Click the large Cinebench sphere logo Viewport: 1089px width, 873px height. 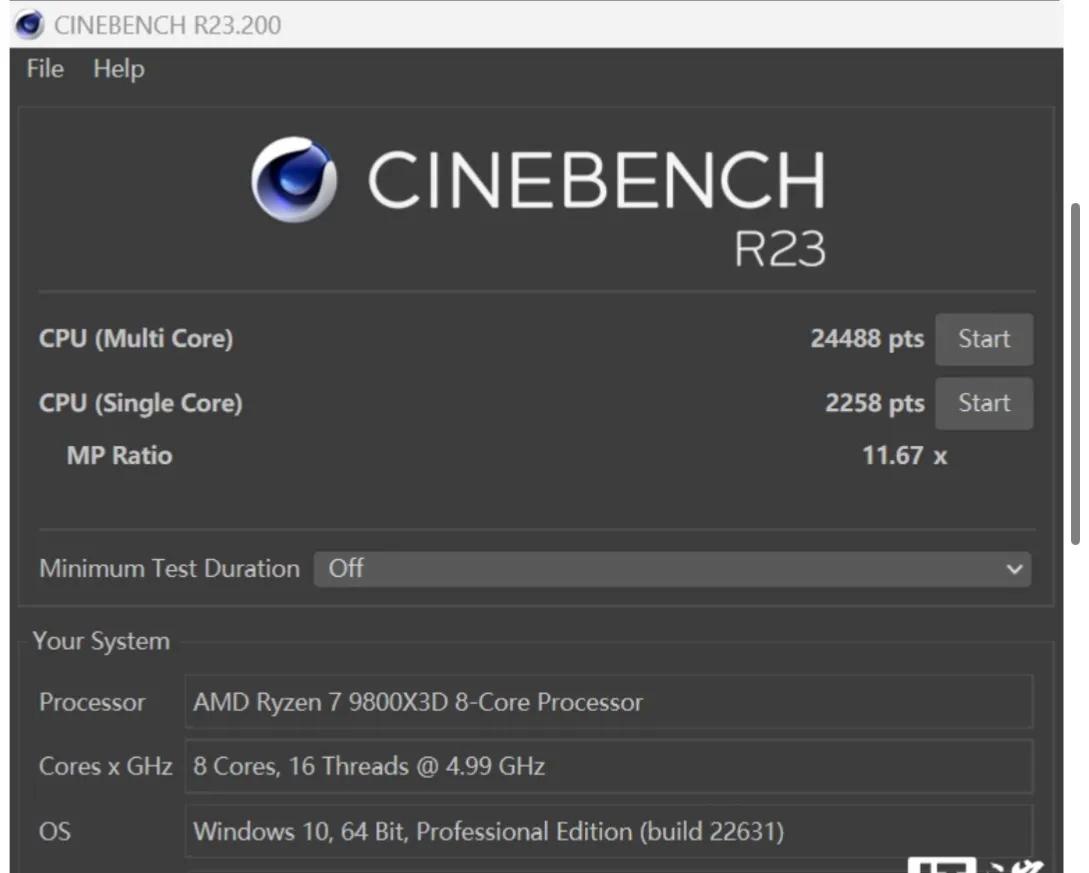(294, 179)
